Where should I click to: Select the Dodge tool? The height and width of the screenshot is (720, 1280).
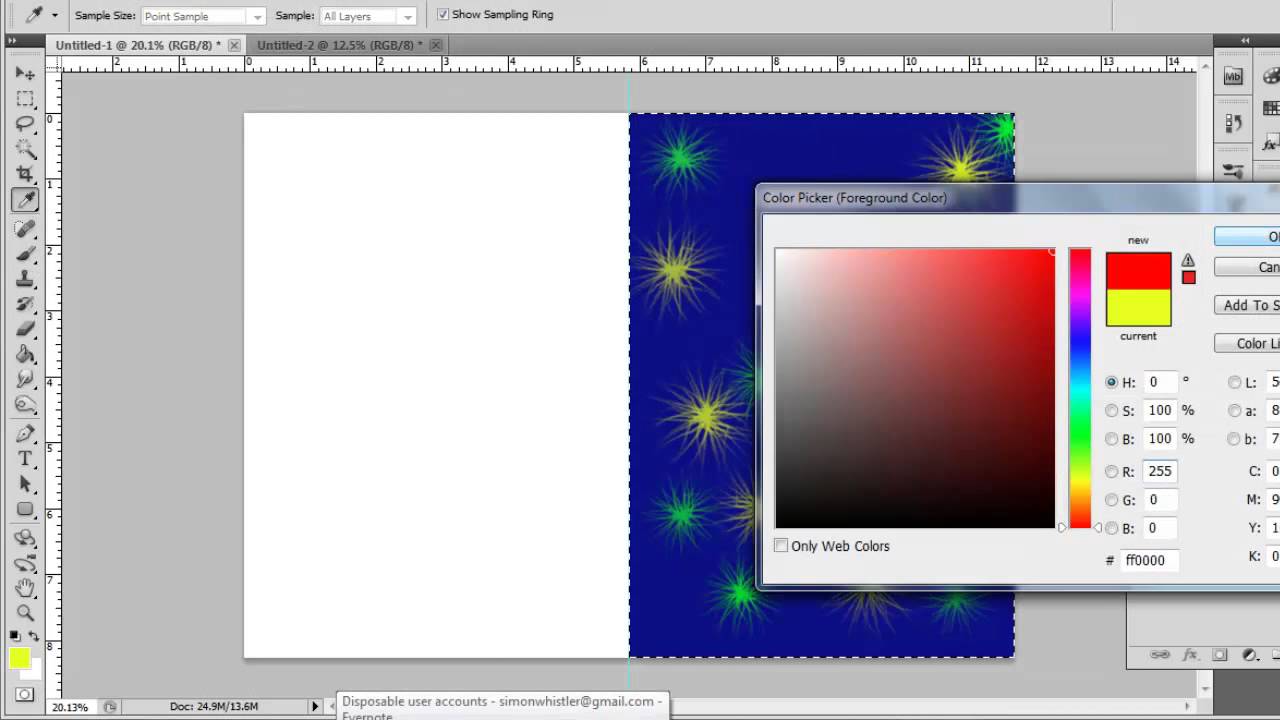click(x=25, y=404)
